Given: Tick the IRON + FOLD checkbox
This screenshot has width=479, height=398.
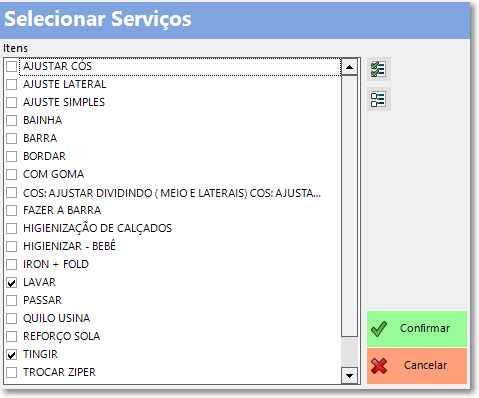Looking at the screenshot, I should (x=12, y=264).
